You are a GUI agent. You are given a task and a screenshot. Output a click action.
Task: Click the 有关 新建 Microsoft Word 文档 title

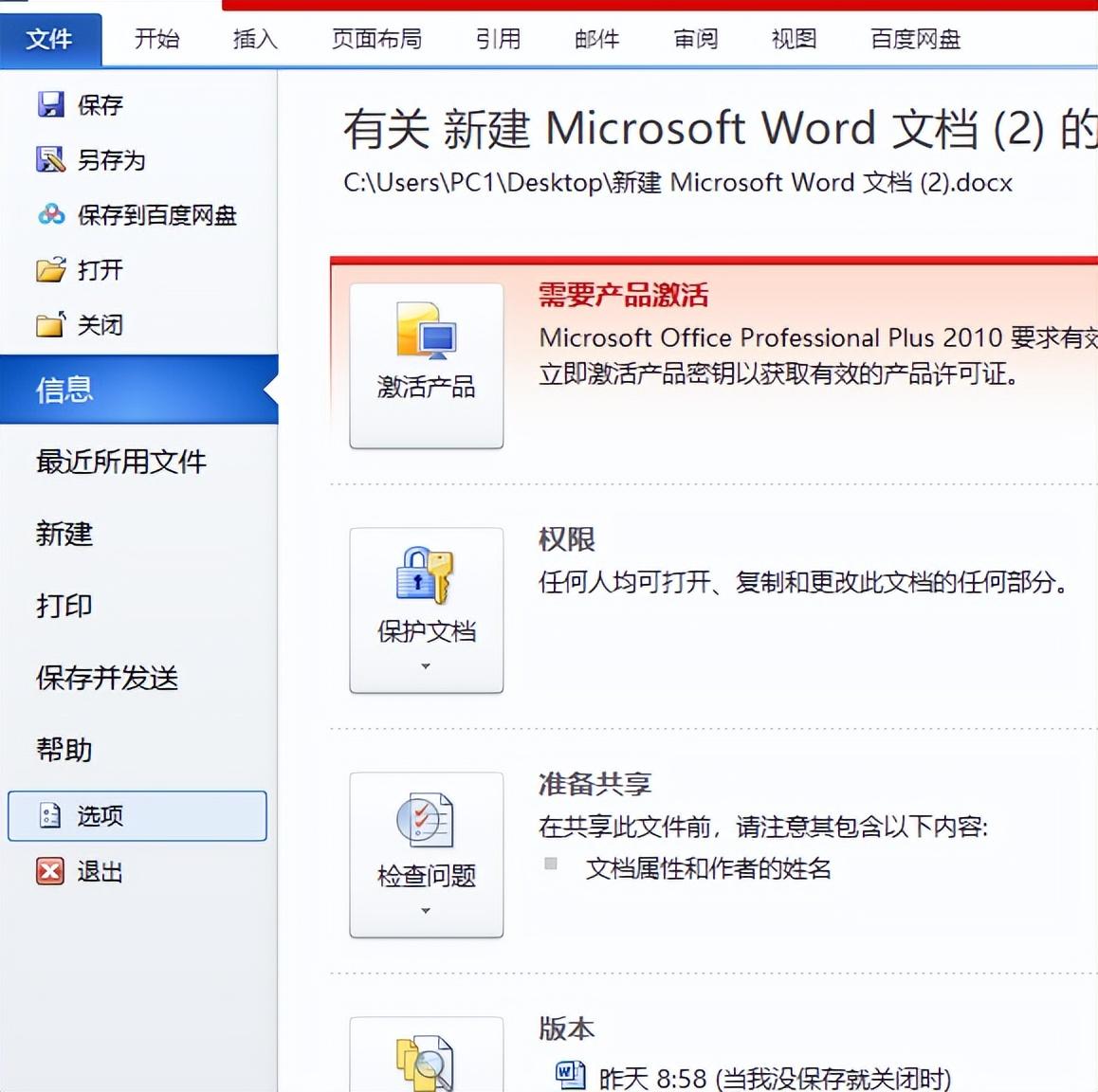(721, 129)
